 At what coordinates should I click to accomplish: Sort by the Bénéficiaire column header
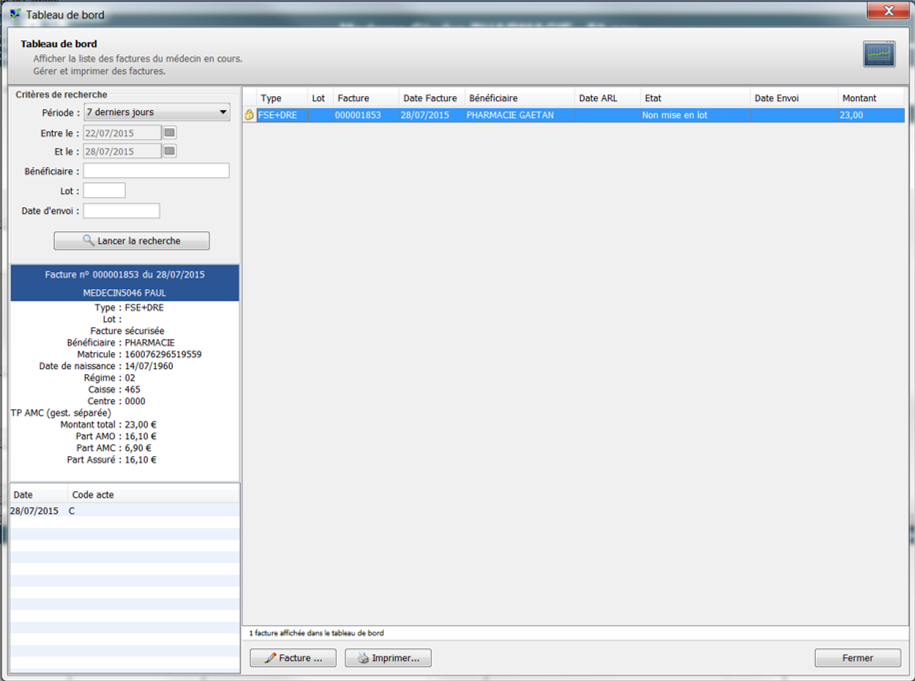[x=520, y=98]
